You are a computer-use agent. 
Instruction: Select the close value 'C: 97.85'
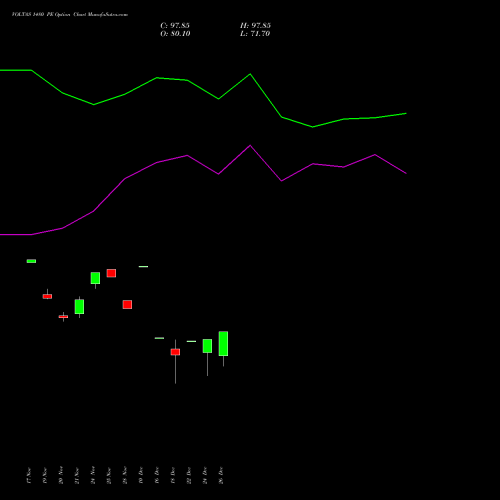pyautogui.click(x=175, y=26)
